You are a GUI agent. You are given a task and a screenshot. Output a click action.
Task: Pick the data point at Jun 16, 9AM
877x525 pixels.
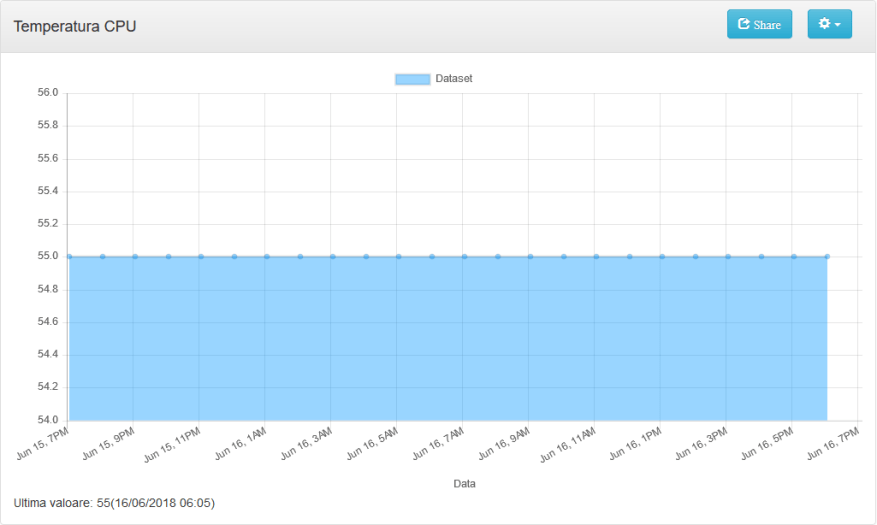click(x=530, y=257)
